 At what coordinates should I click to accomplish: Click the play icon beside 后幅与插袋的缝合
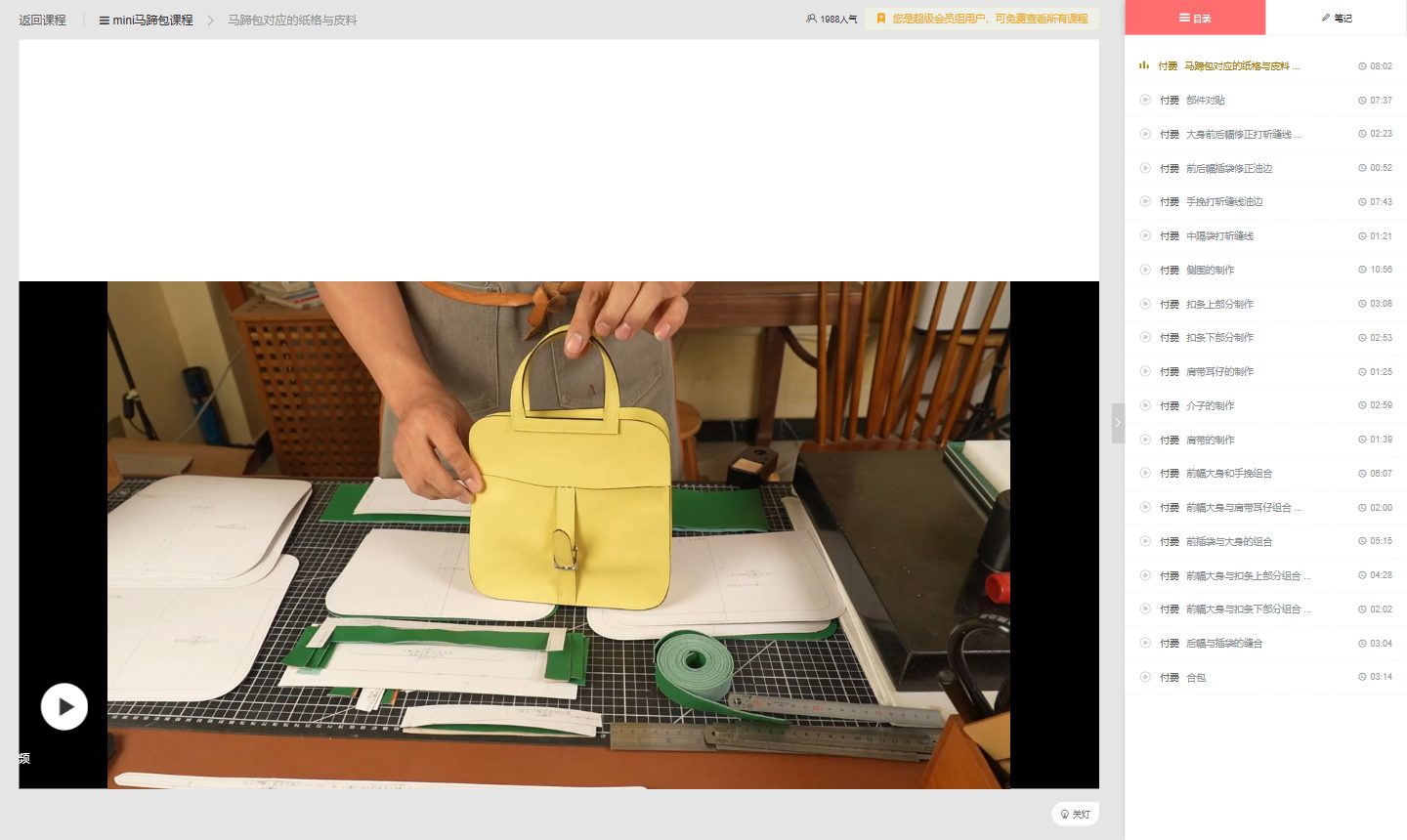tap(1145, 643)
